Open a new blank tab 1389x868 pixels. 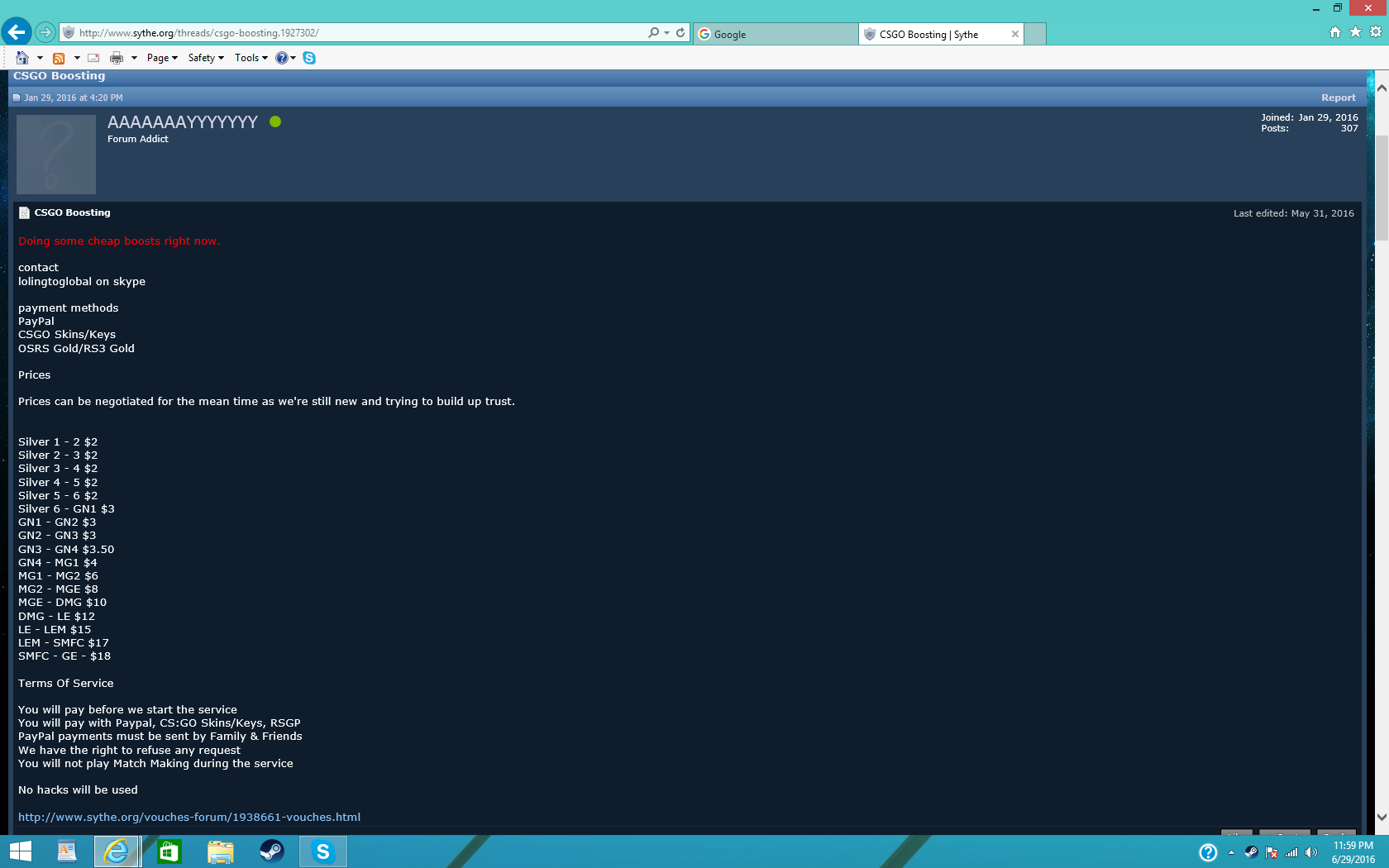click(1035, 34)
